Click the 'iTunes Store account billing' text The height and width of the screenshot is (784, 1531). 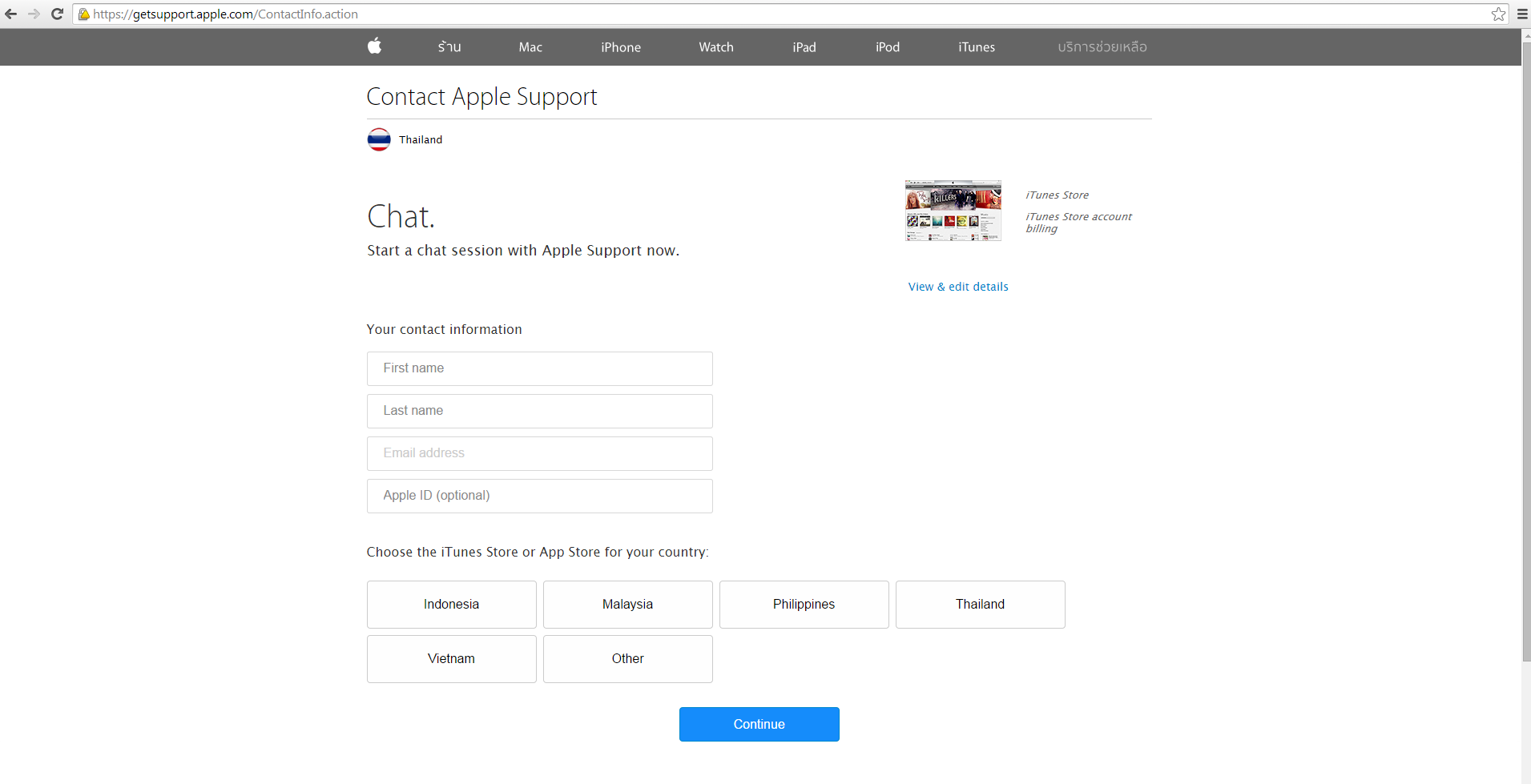point(1078,223)
